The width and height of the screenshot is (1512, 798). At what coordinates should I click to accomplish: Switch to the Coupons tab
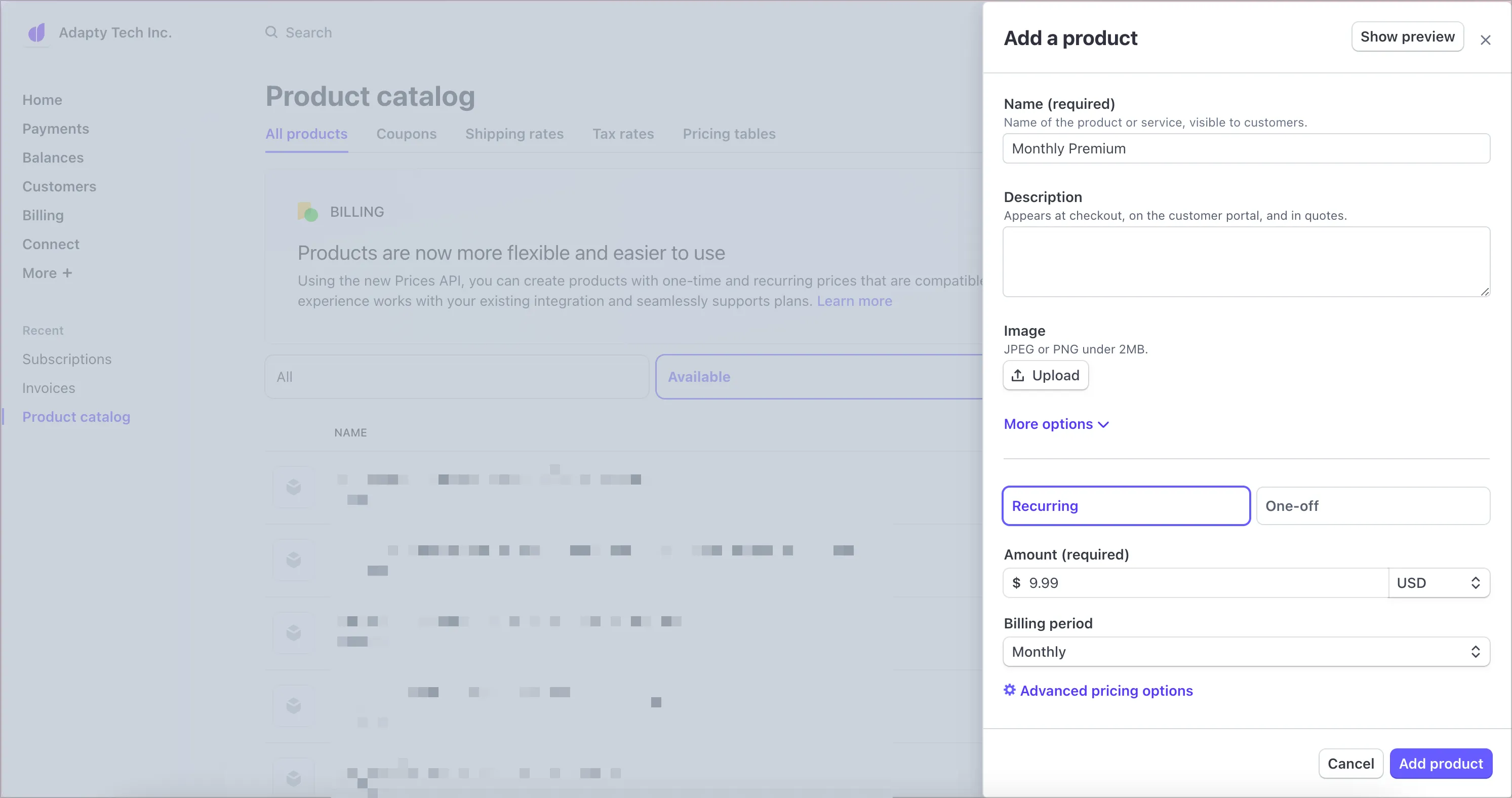406,134
